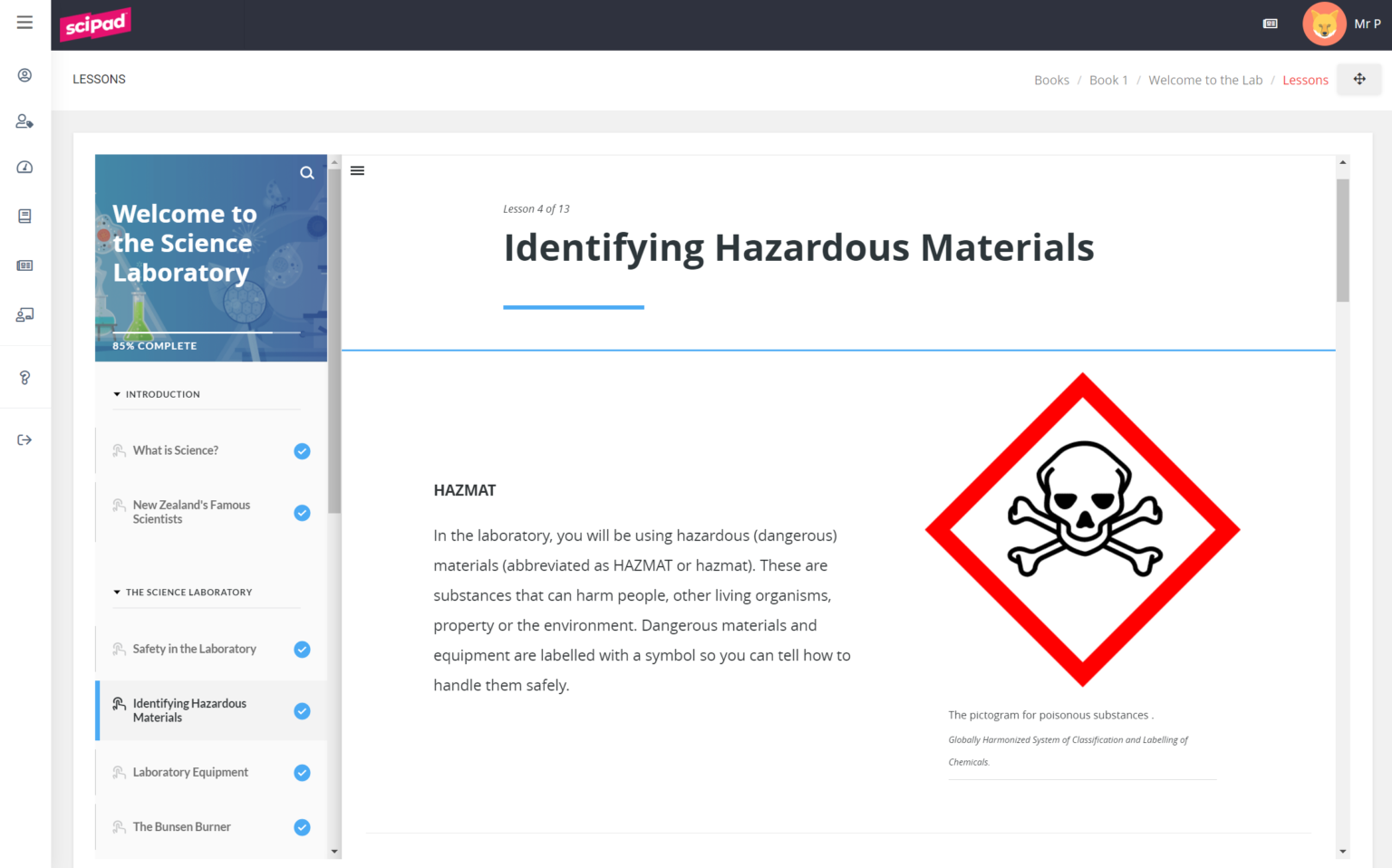Open the hamburger menu in top-left corner

point(24,23)
